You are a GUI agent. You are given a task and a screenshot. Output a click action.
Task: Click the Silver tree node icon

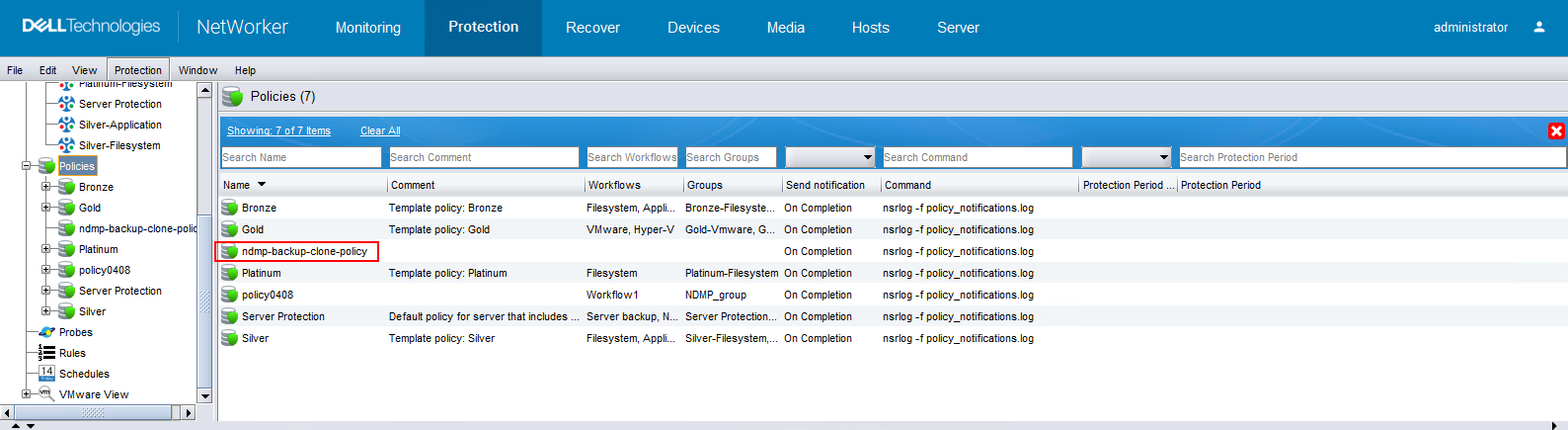[x=67, y=311]
